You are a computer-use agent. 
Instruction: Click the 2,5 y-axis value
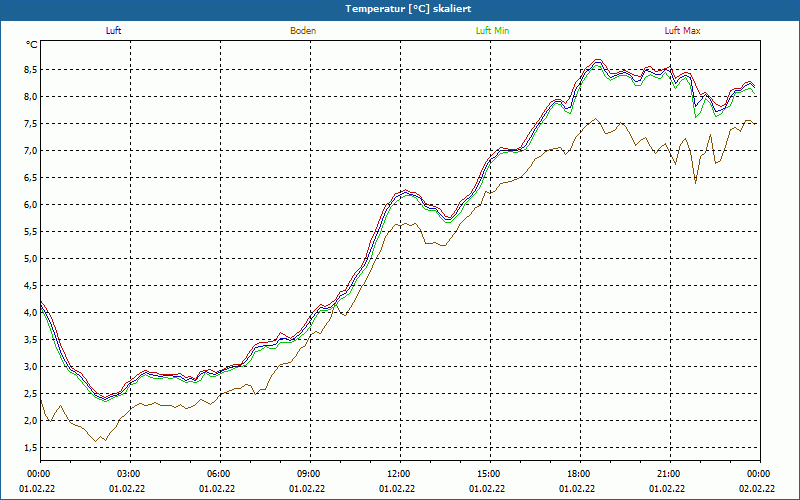(x=30, y=394)
